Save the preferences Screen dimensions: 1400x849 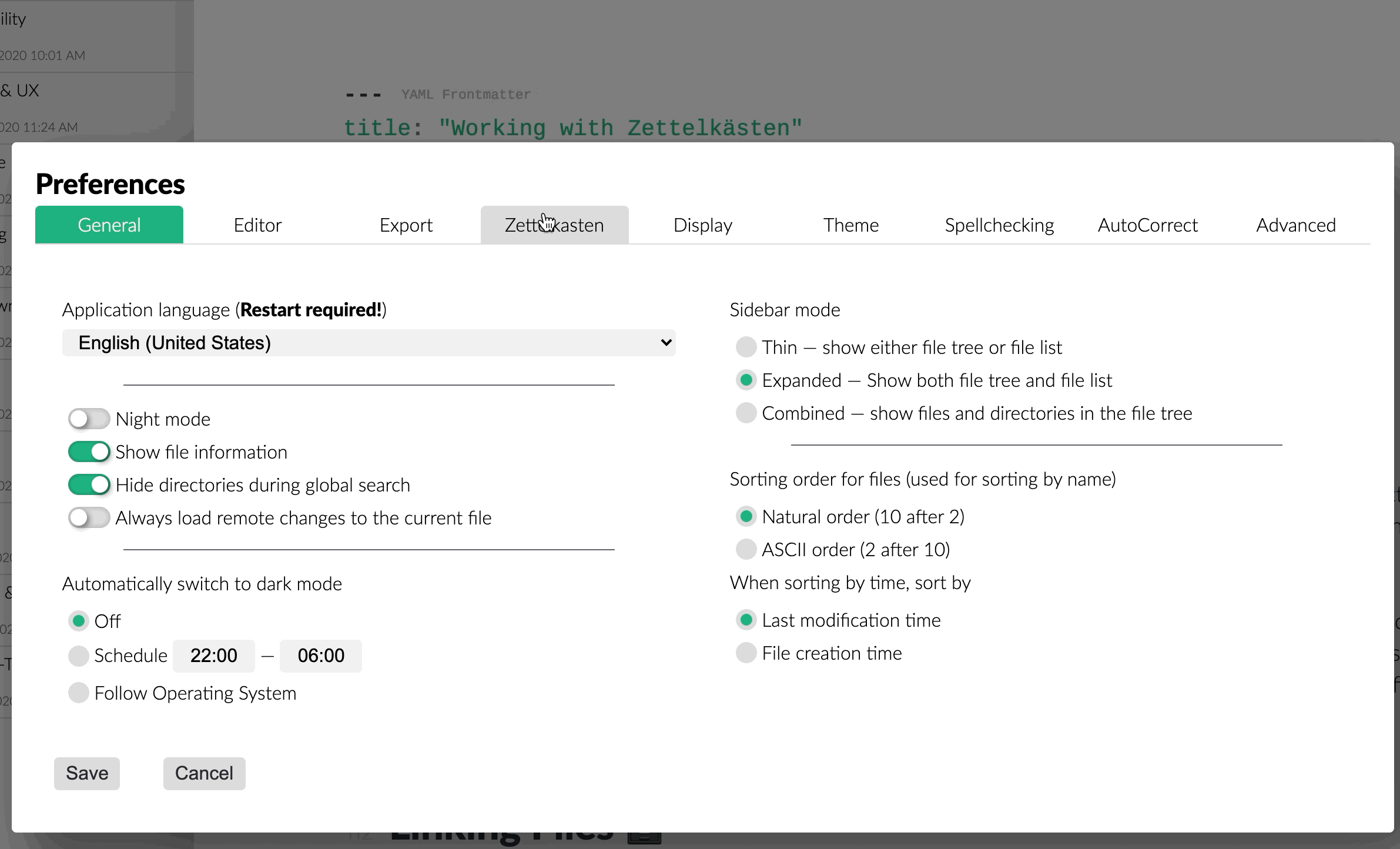point(87,773)
